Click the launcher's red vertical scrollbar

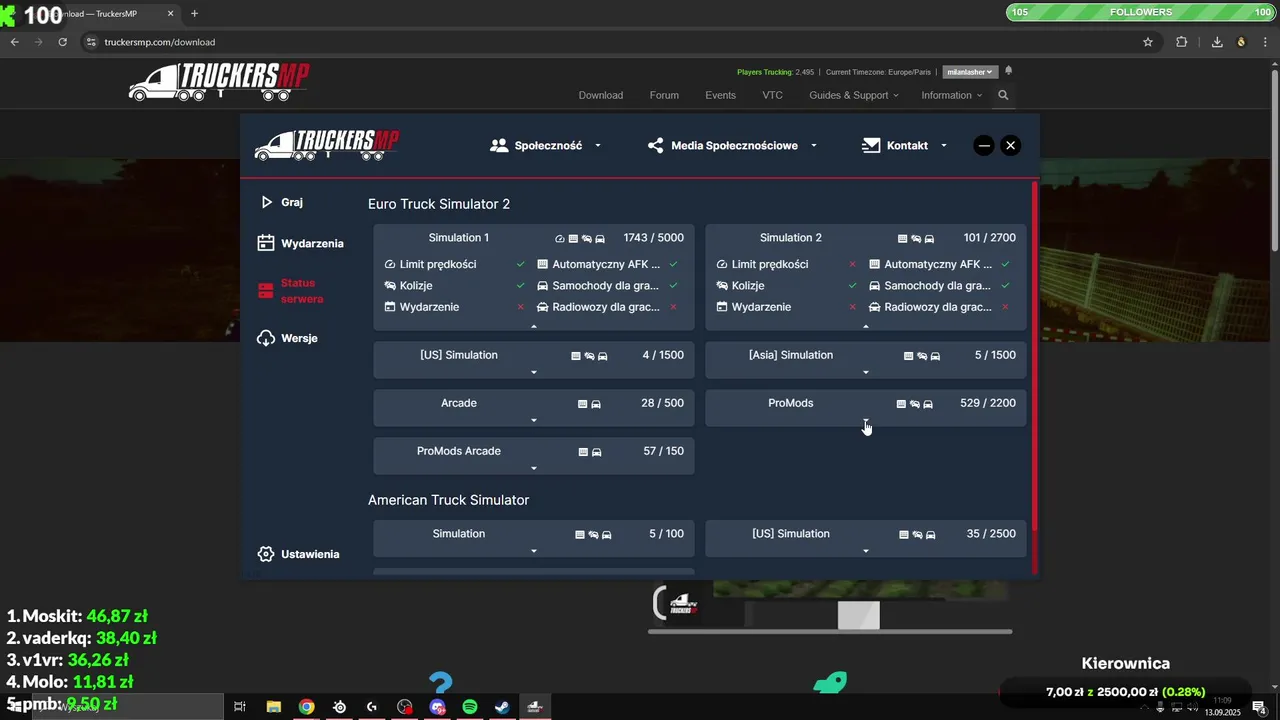pos(1035,356)
